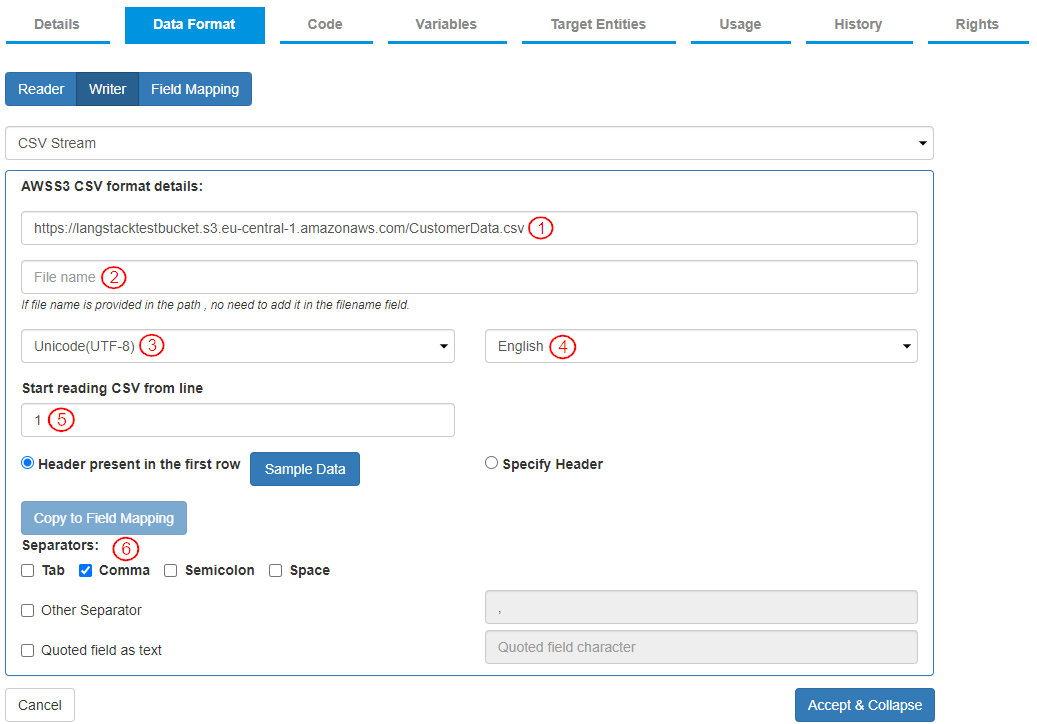Click the Cancel button
Viewport: 1037px width, 724px height.
pos(40,705)
